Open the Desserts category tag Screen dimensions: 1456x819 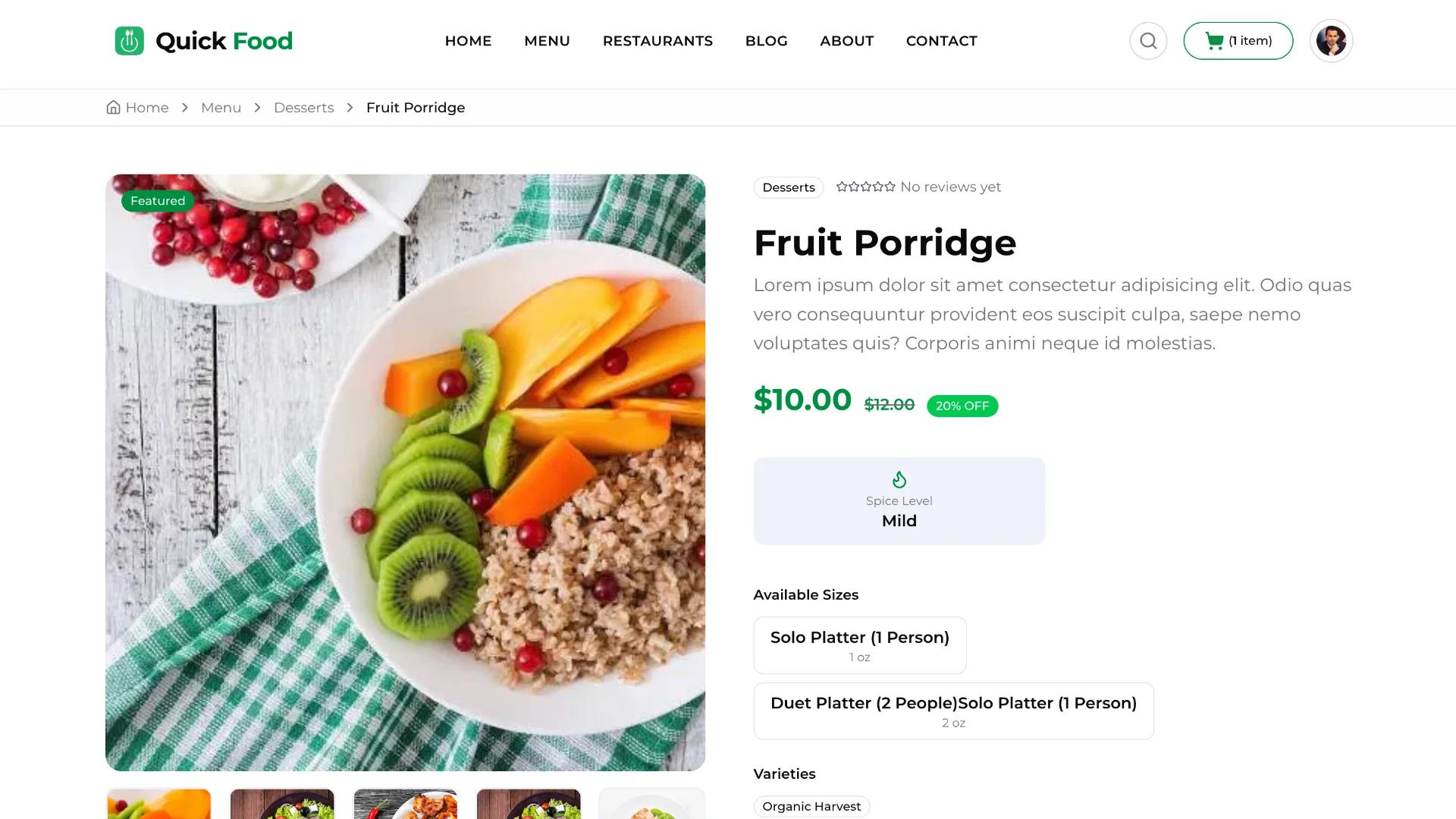tap(788, 187)
